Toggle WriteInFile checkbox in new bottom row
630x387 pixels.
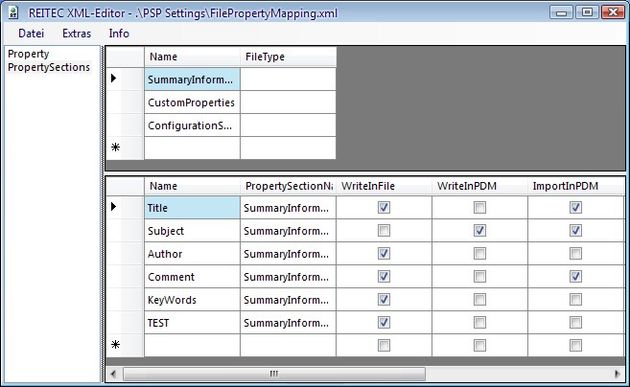[384, 345]
